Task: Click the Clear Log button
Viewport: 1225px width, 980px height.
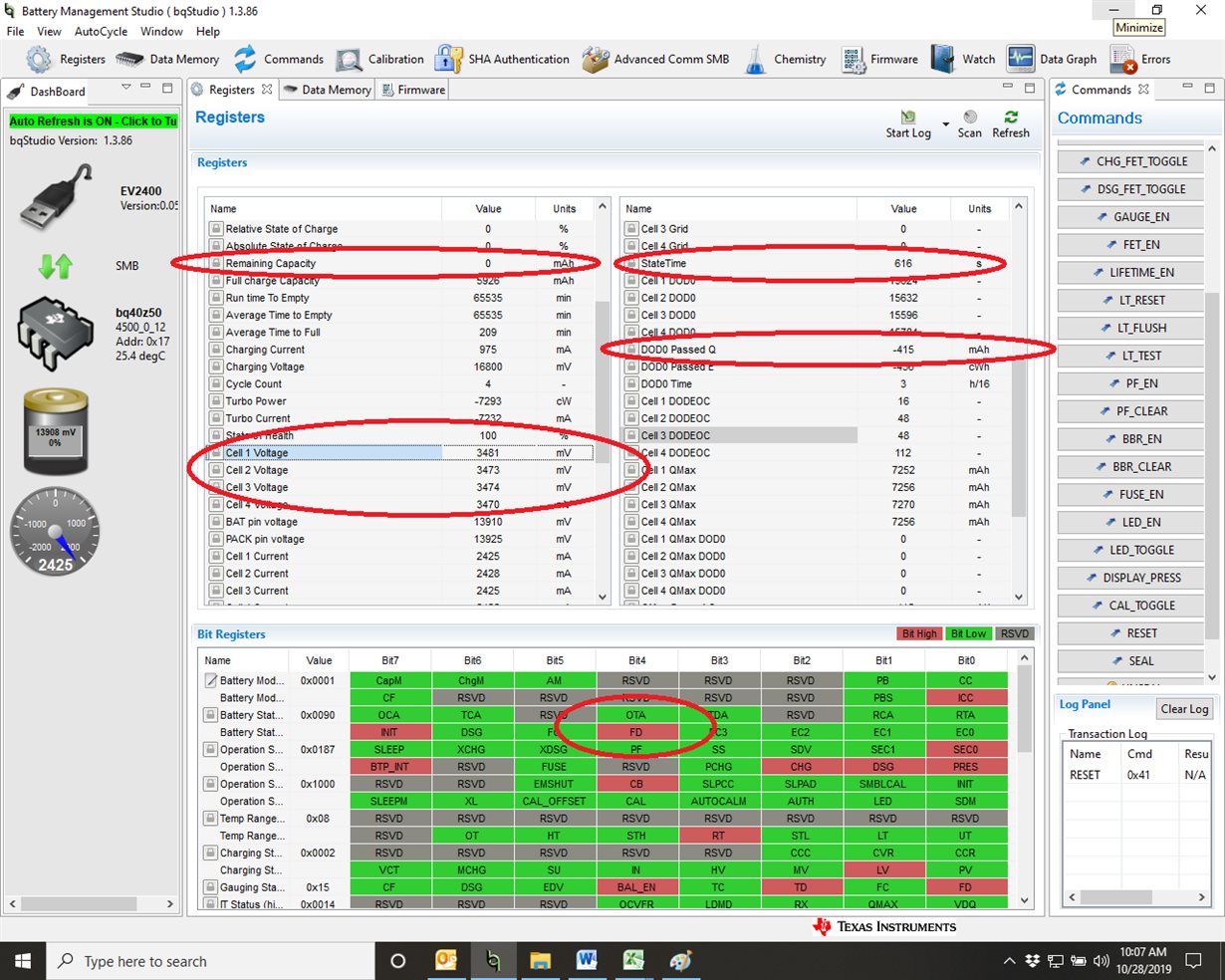Action: 1184,709
